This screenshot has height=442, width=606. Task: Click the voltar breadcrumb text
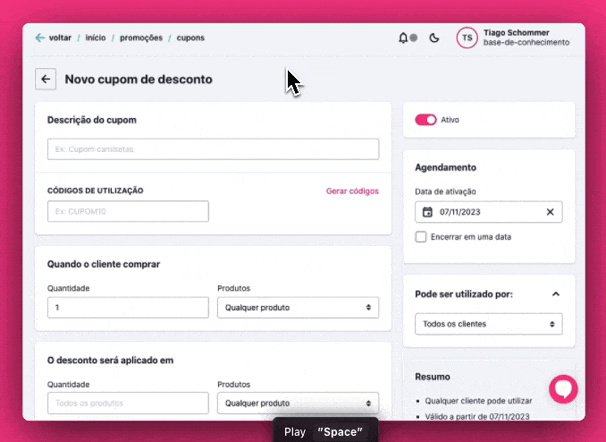click(x=60, y=38)
